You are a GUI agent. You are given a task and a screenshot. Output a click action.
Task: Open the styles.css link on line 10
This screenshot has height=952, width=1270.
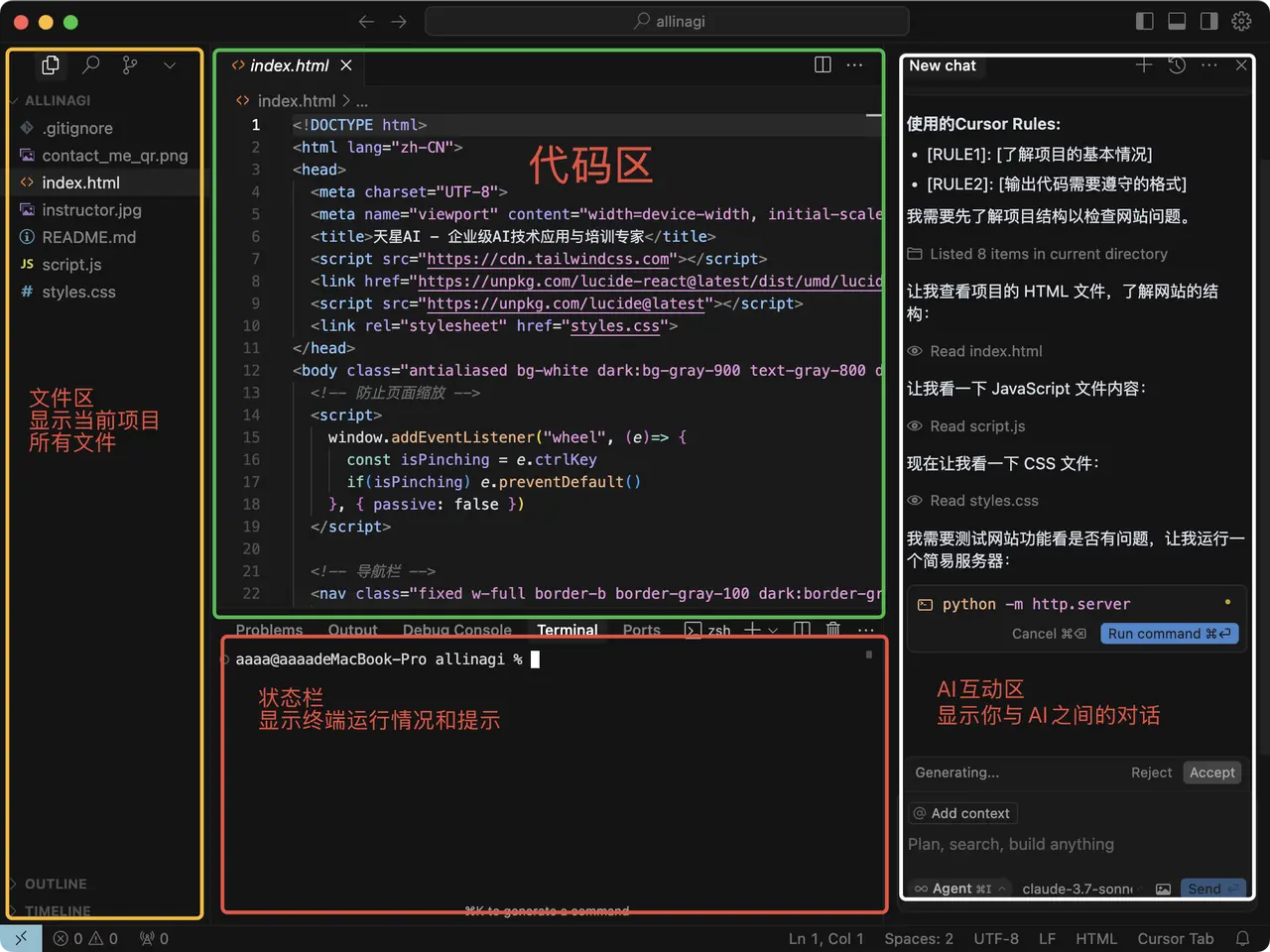pos(615,325)
